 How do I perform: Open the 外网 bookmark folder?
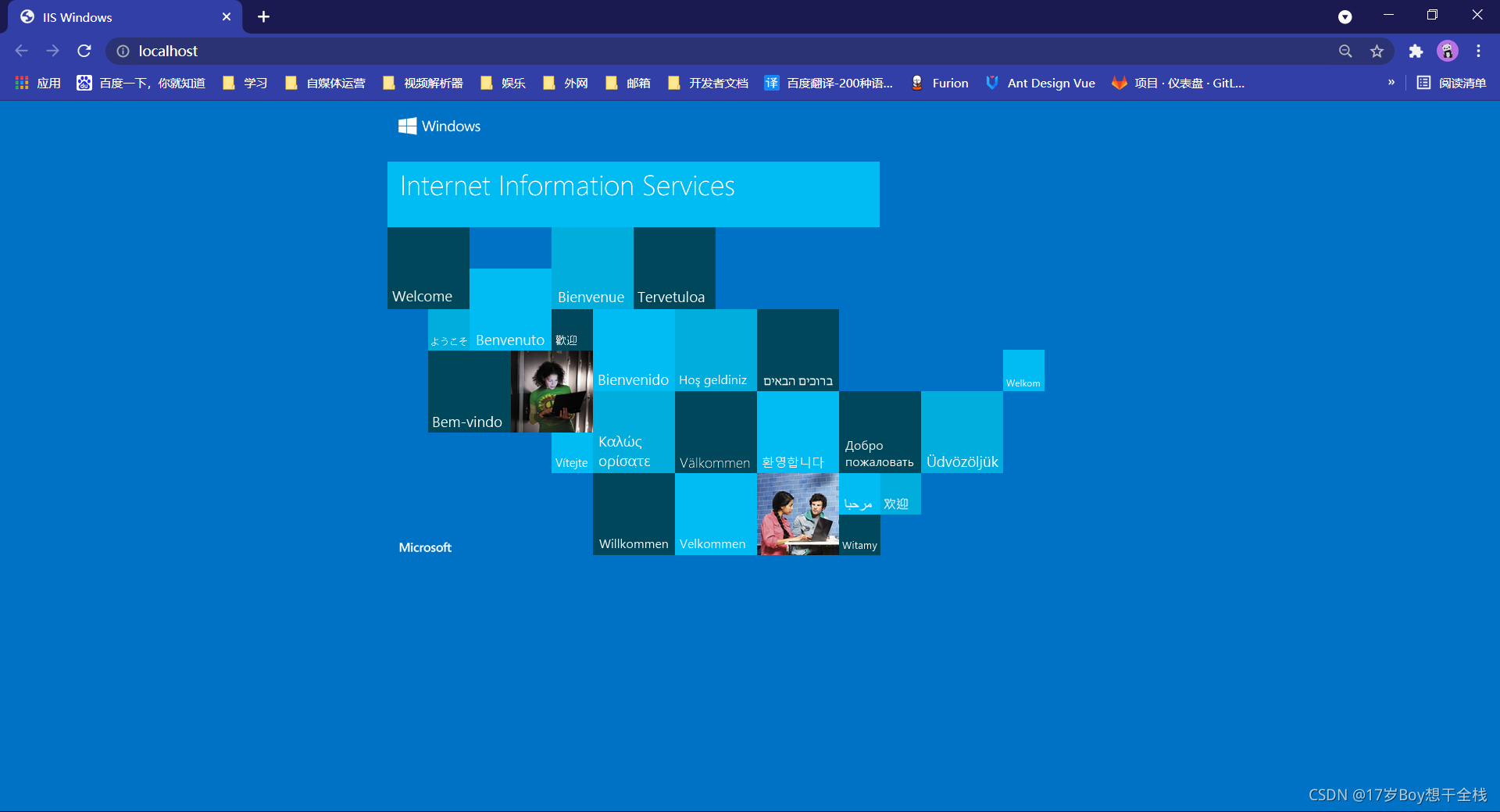(x=565, y=83)
